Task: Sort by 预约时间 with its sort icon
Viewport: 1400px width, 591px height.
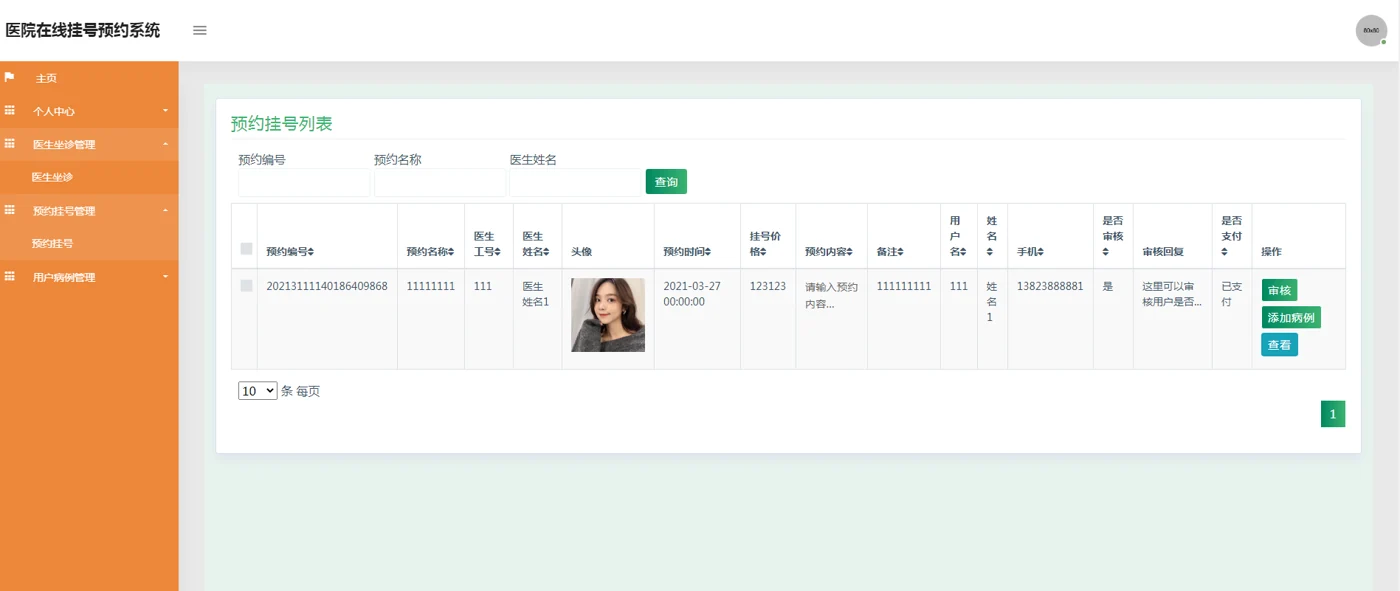Action: pos(708,252)
